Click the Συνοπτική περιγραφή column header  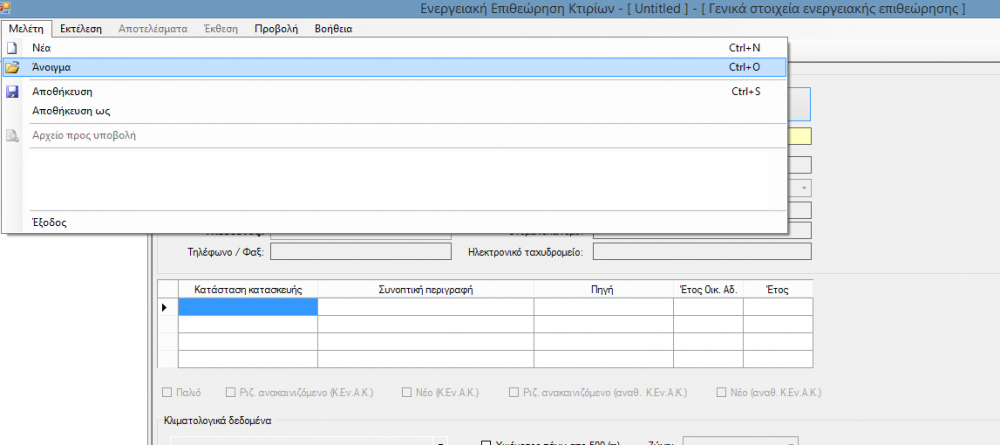(x=426, y=289)
